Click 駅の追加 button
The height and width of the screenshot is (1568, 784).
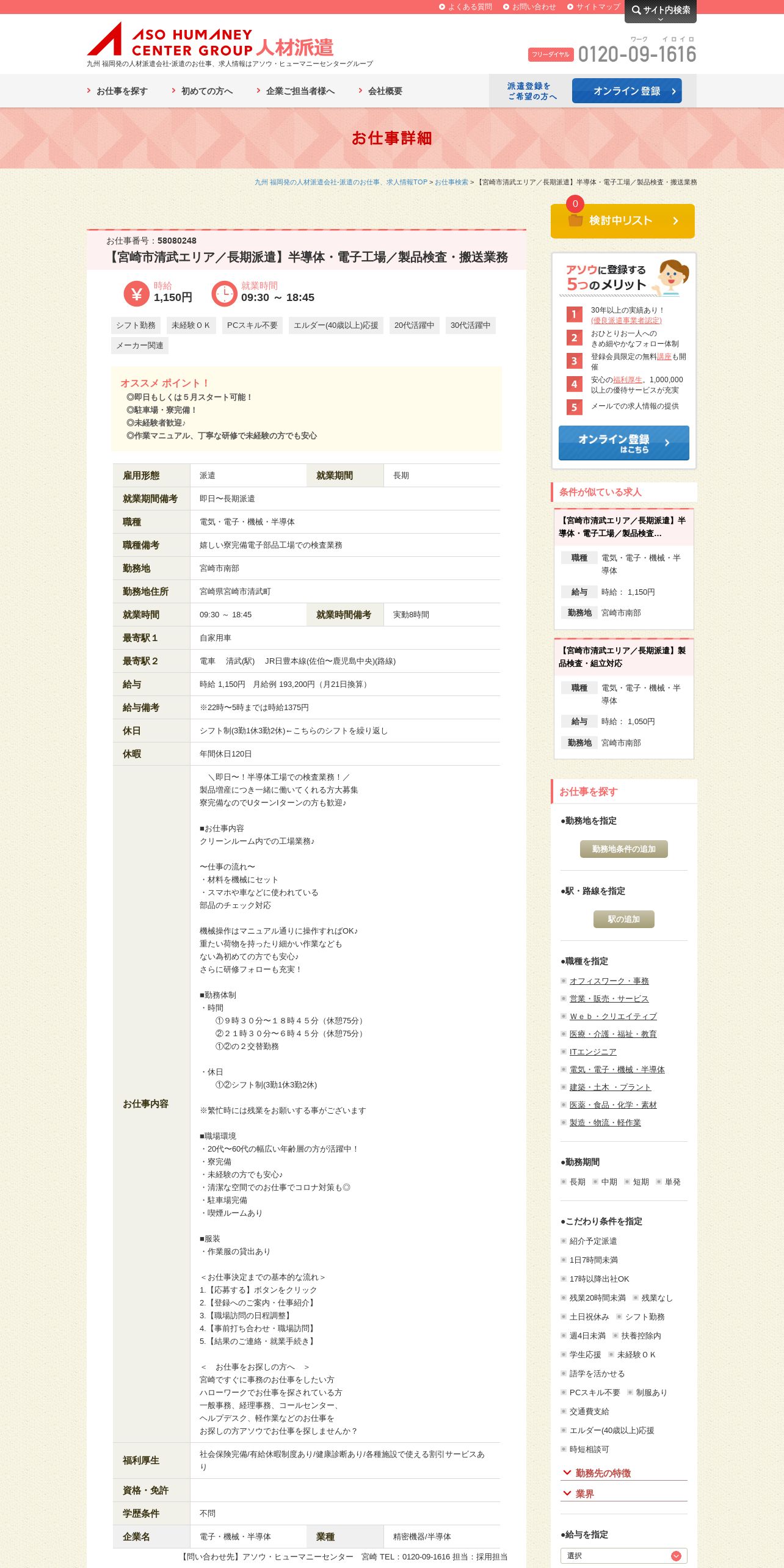[624, 920]
